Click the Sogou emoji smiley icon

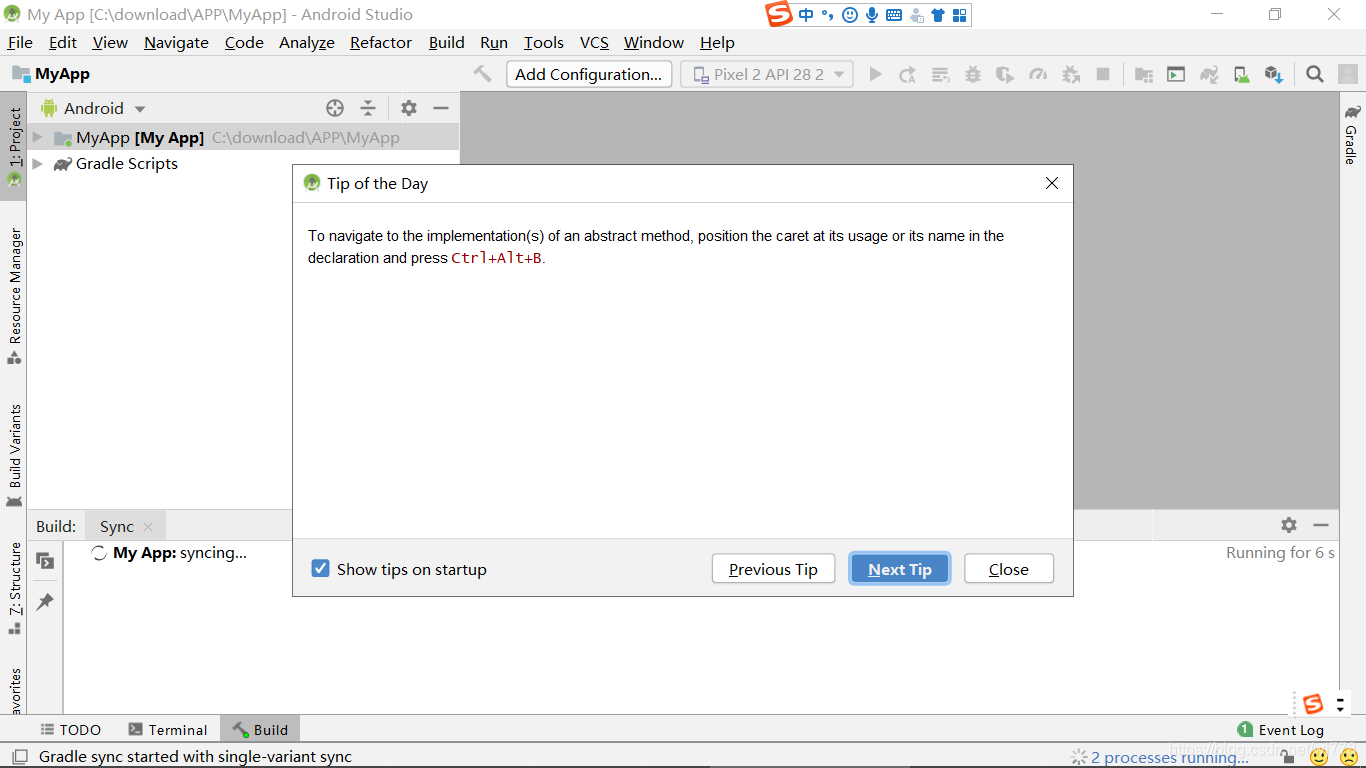(850, 15)
